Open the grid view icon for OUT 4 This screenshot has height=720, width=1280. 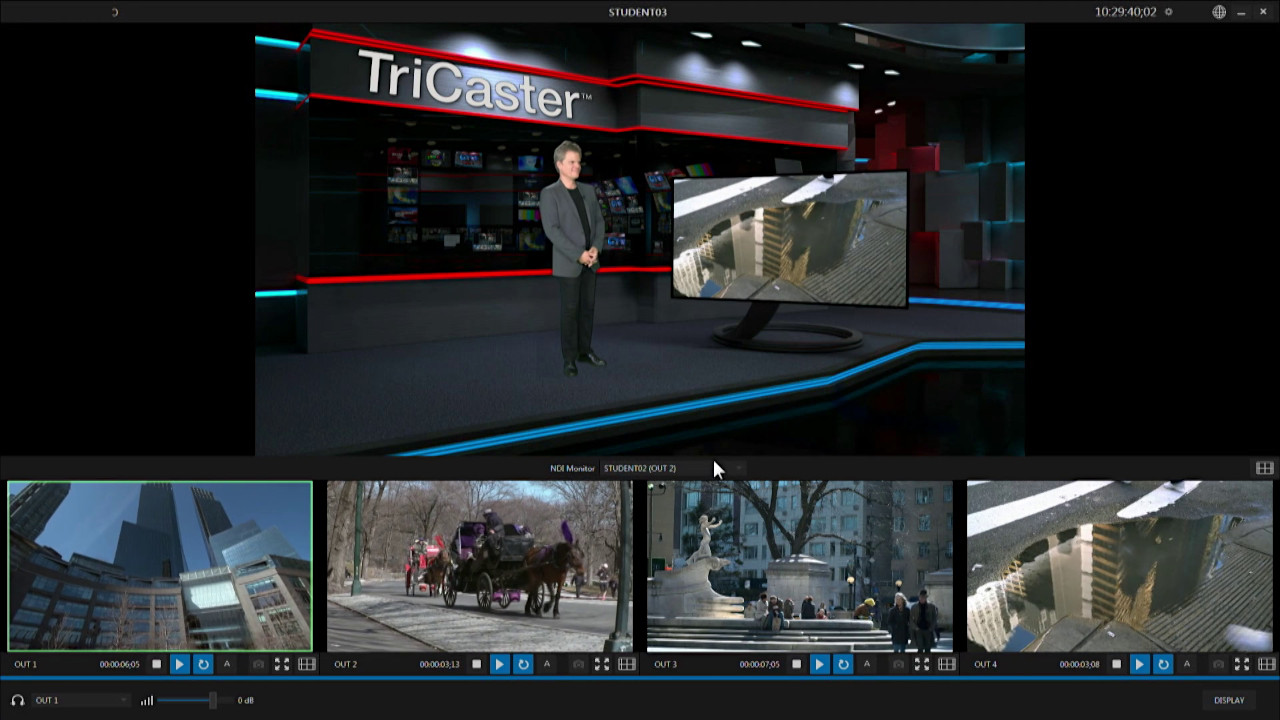click(x=1267, y=664)
